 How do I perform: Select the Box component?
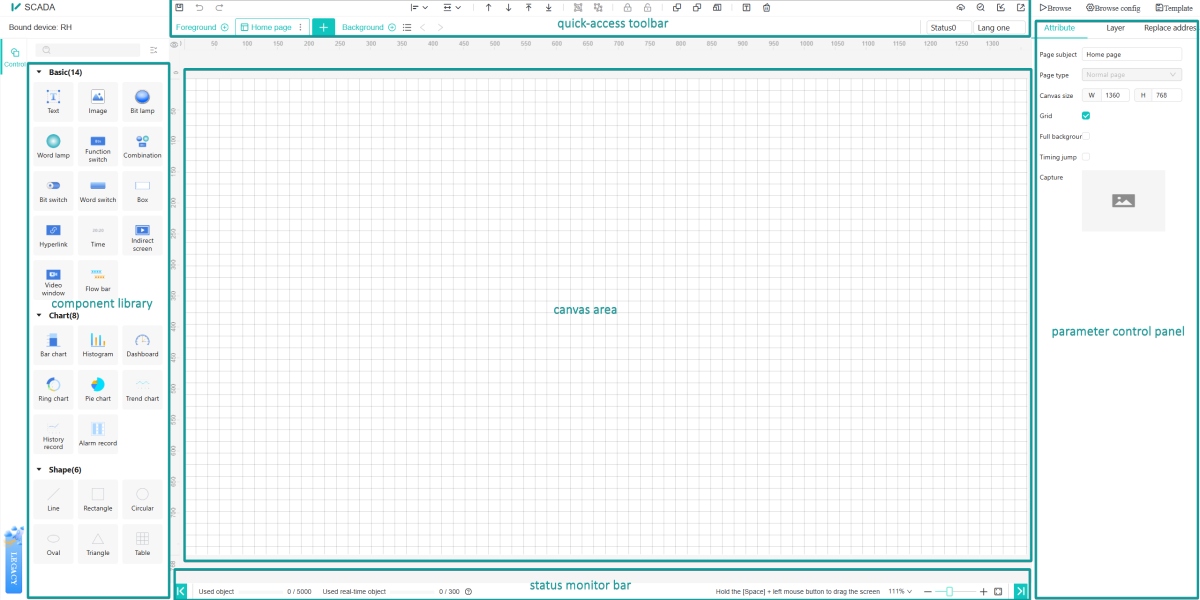(x=142, y=191)
